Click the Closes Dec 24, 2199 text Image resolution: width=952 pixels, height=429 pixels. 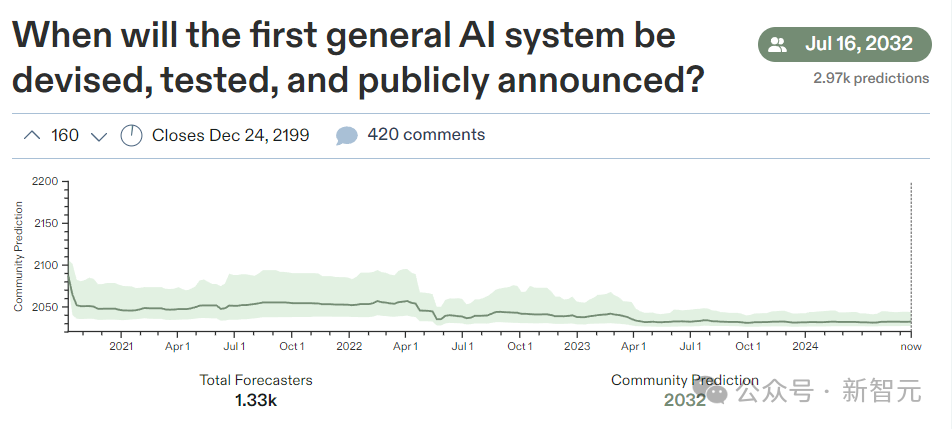point(231,135)
